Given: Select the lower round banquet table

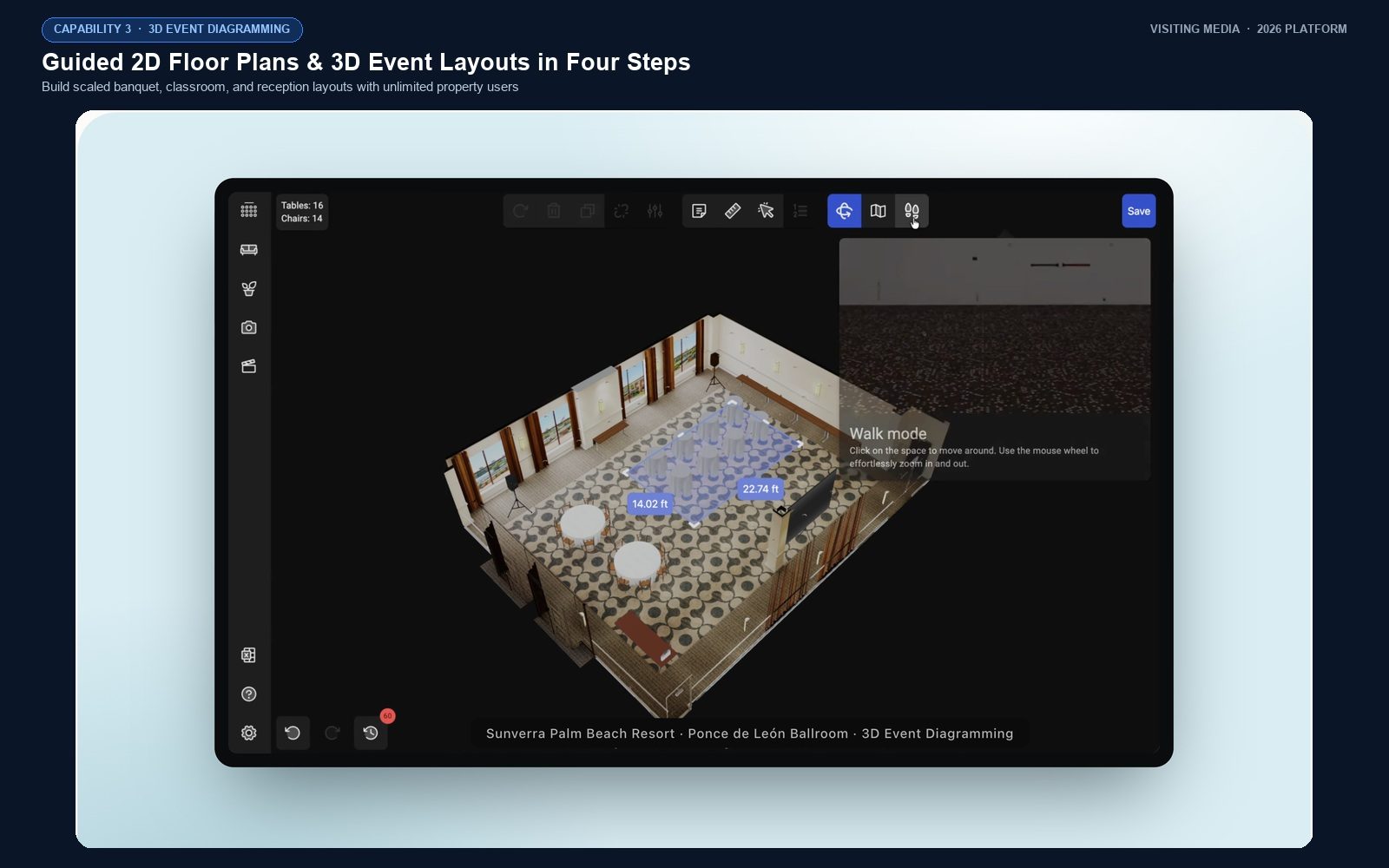Looking at the screenshot, I should point(637,561).
